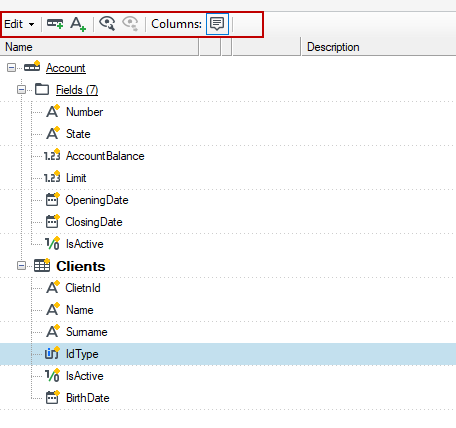The width and height of the screenshot is (456, 428).
Task: Select the BirthDate field
Action: (x=88, y=398)
